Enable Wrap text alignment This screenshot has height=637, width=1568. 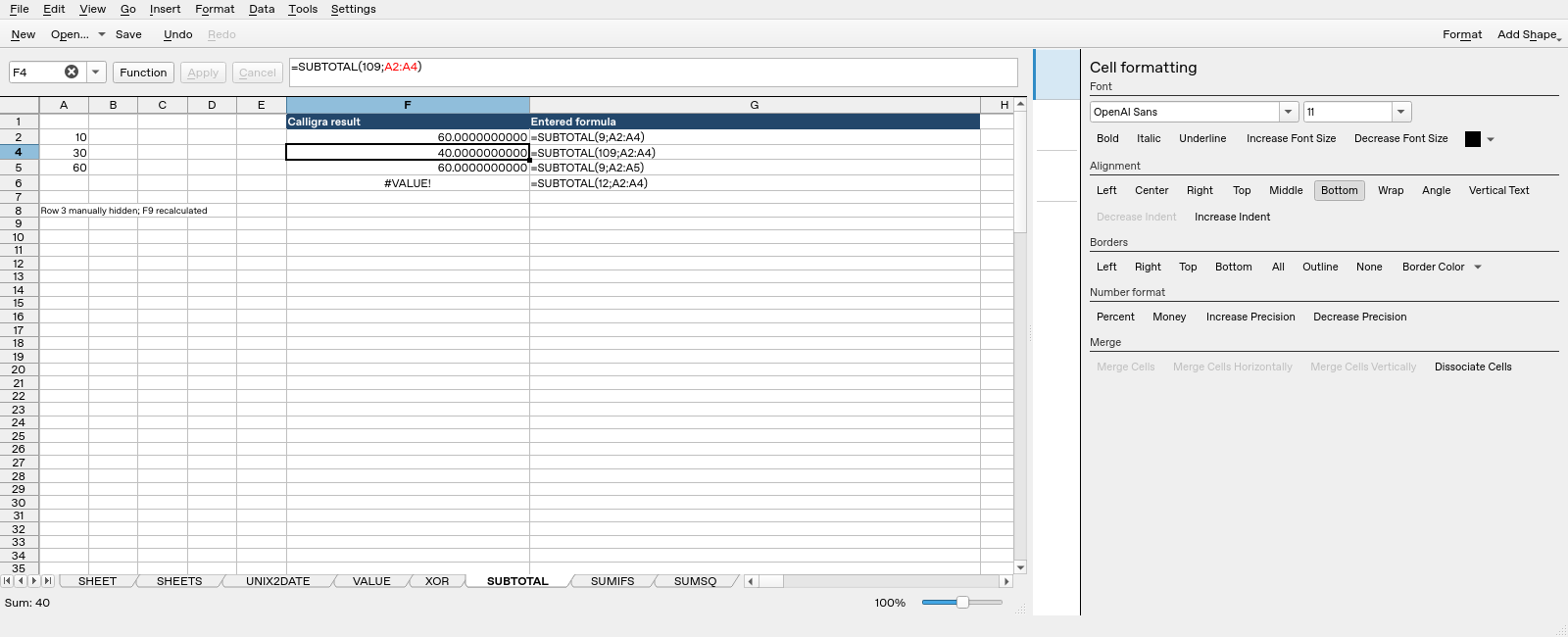(1391, 191)
